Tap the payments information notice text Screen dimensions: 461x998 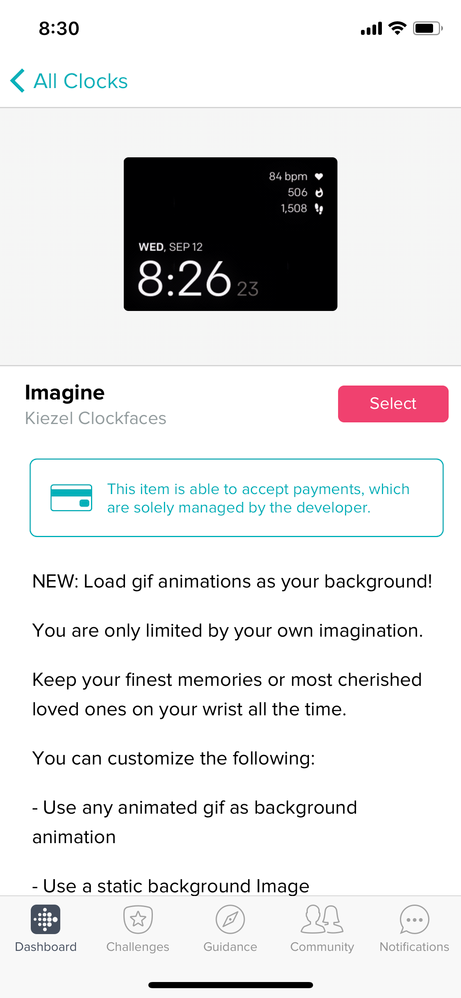pyautogui.click(x=258, y=498)
